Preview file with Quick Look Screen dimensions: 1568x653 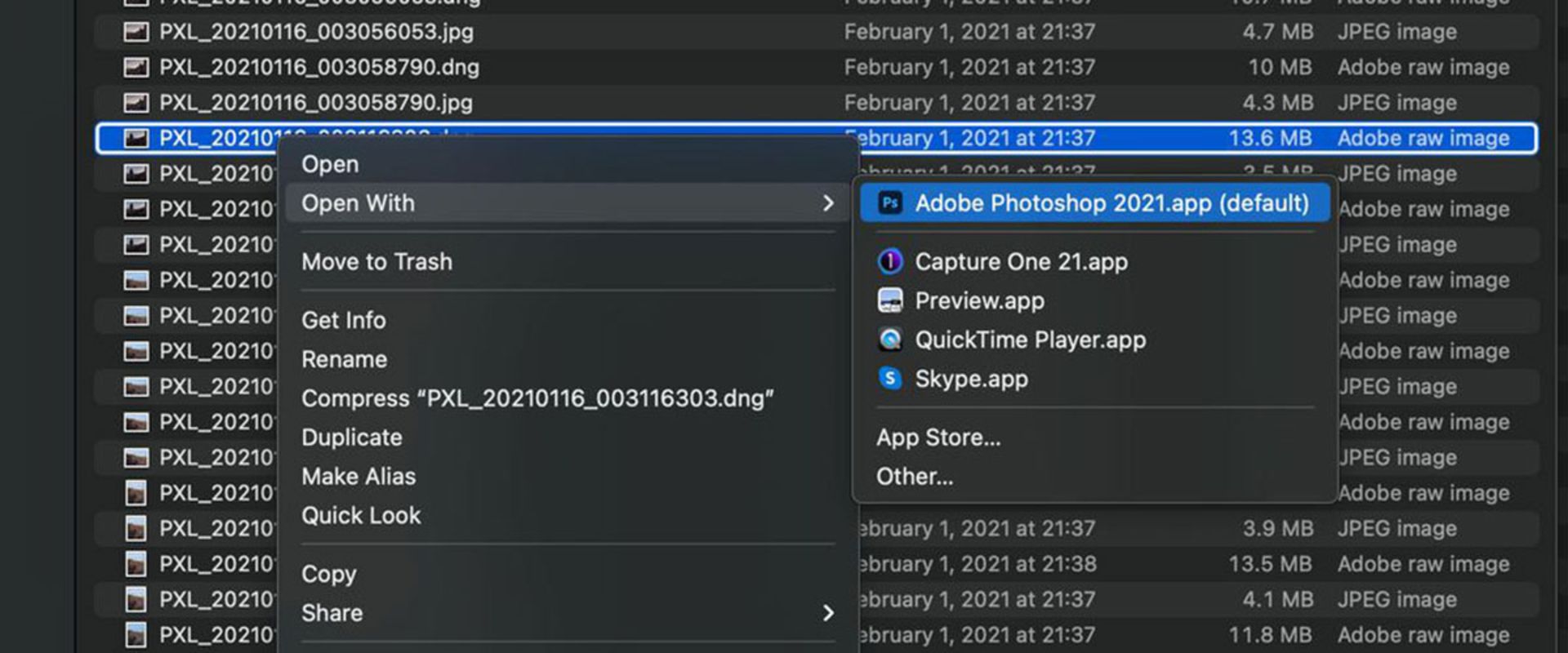361,516
